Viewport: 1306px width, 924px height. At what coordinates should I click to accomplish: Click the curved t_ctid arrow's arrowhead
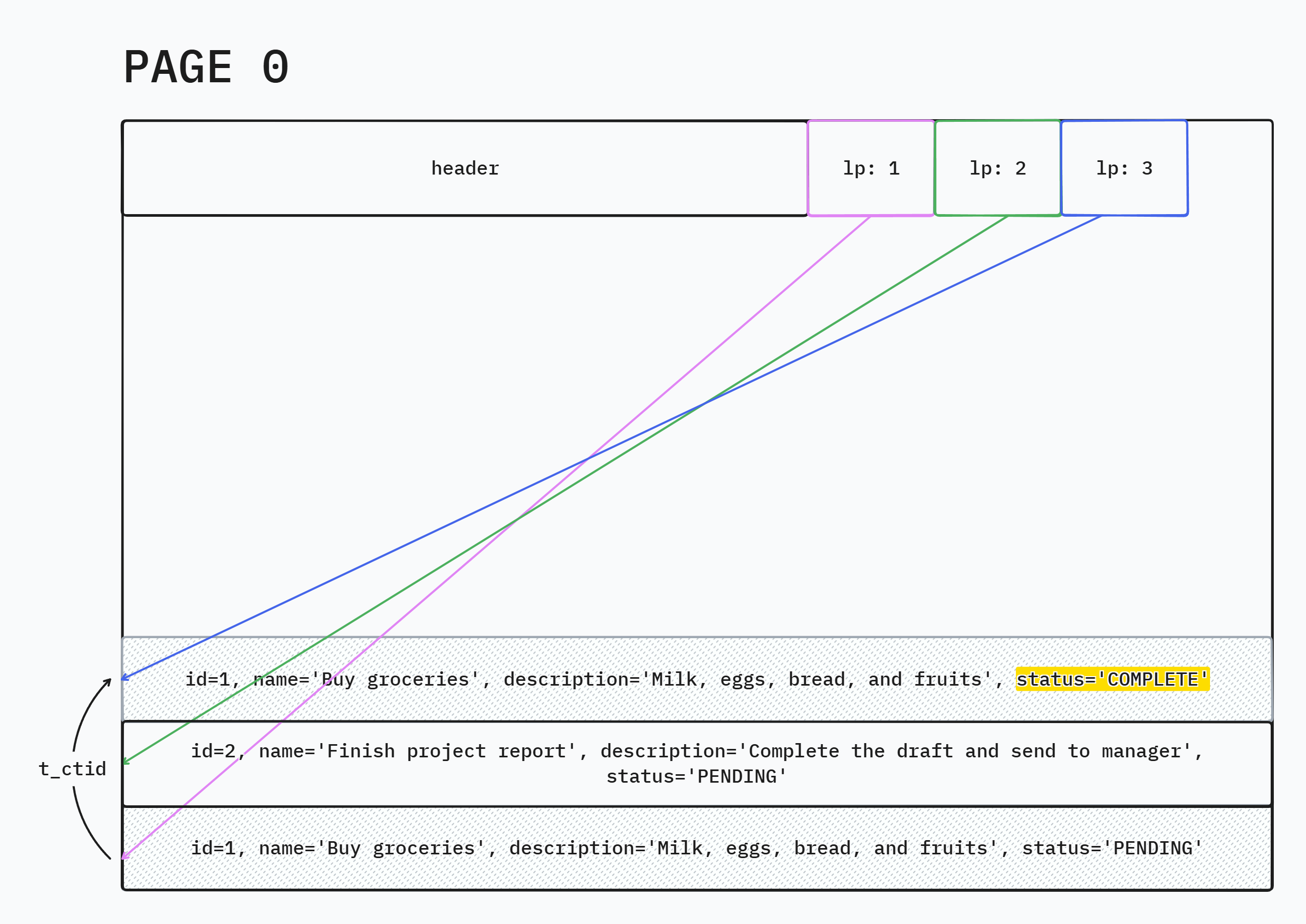pos(108,681)
